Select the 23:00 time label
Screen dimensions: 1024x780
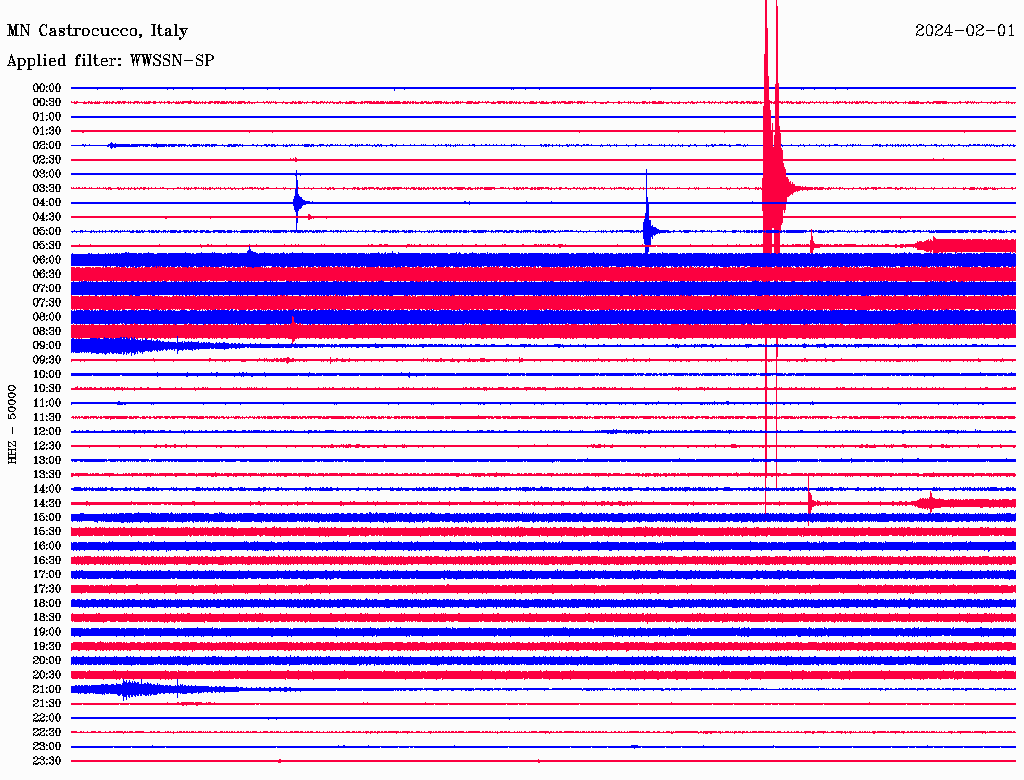tap(47, 747)
